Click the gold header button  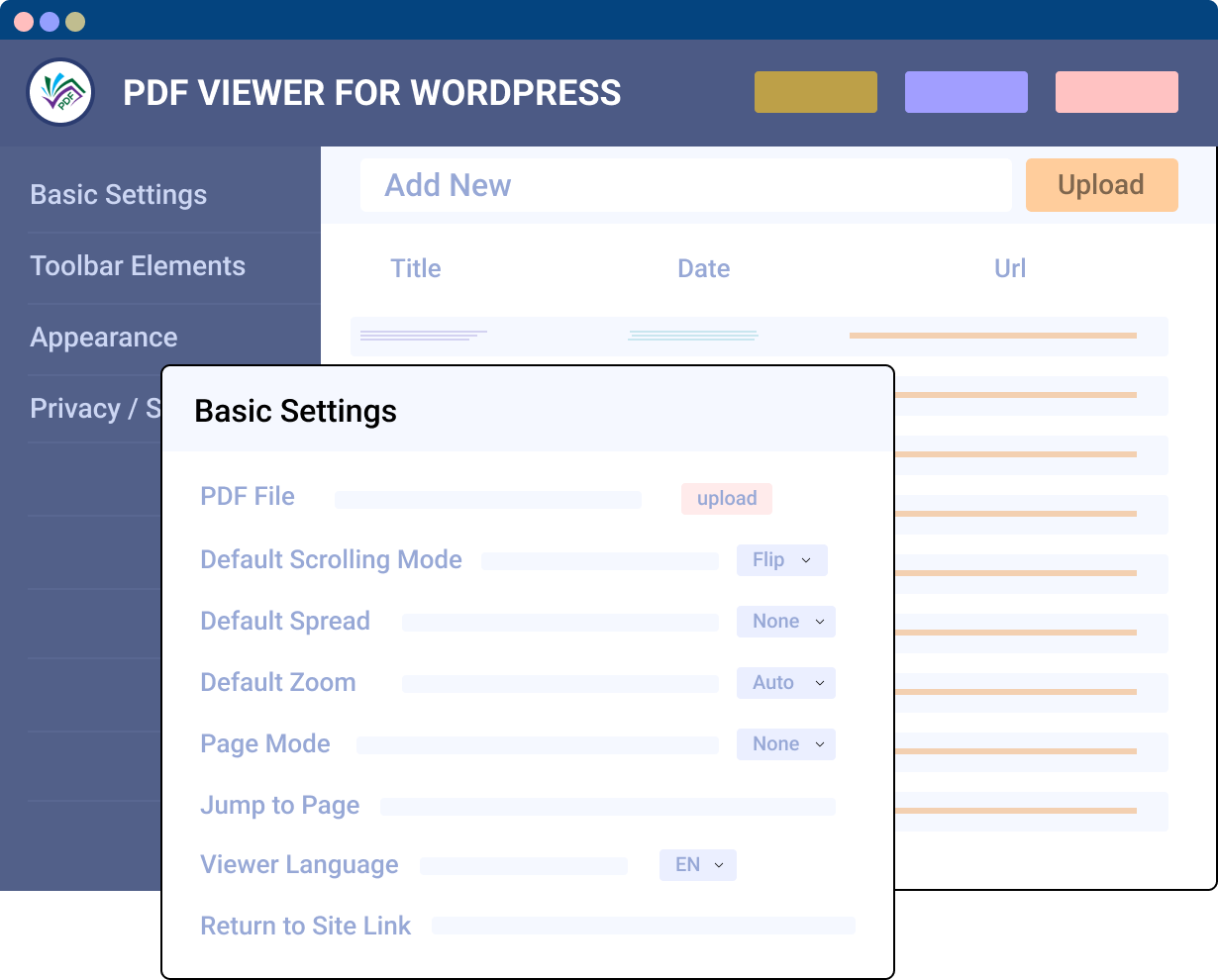[x=816, y=92]
